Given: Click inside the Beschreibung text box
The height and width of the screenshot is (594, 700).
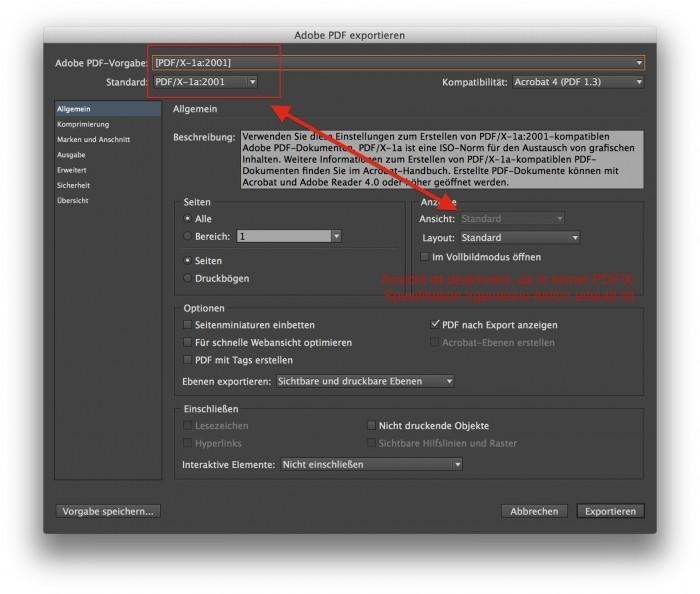Looking at the screenshot, I should point(442,159).
